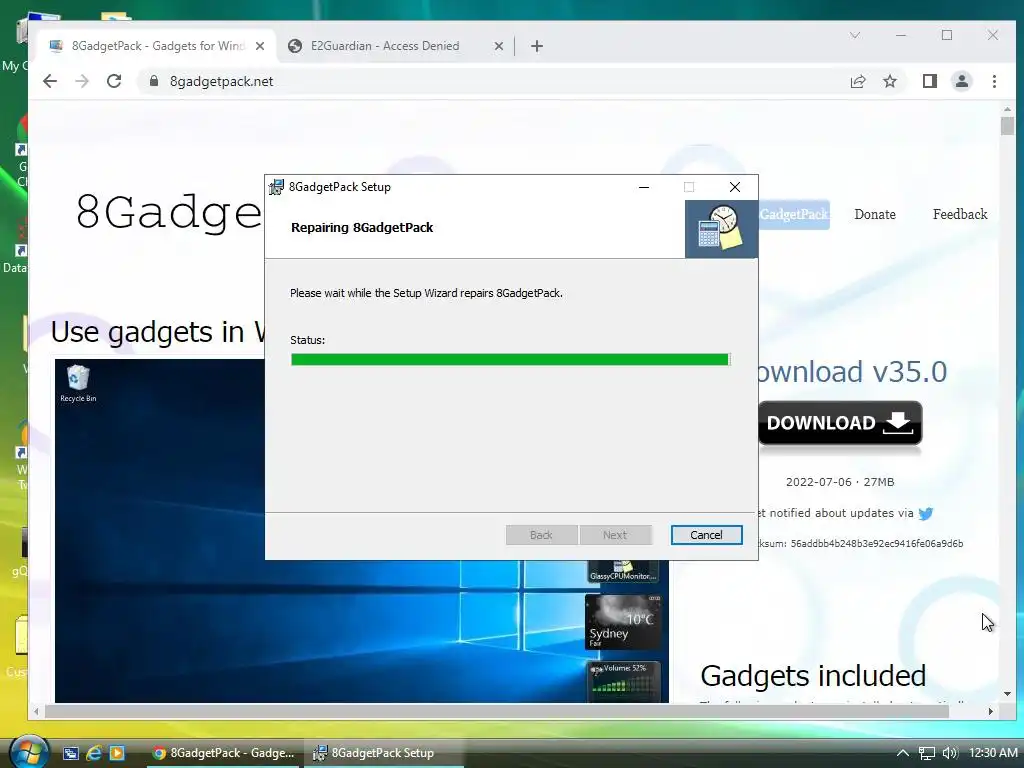Open the Feedback page link
This screenshot has width=1024, height=768.
[x=959, y=214]
